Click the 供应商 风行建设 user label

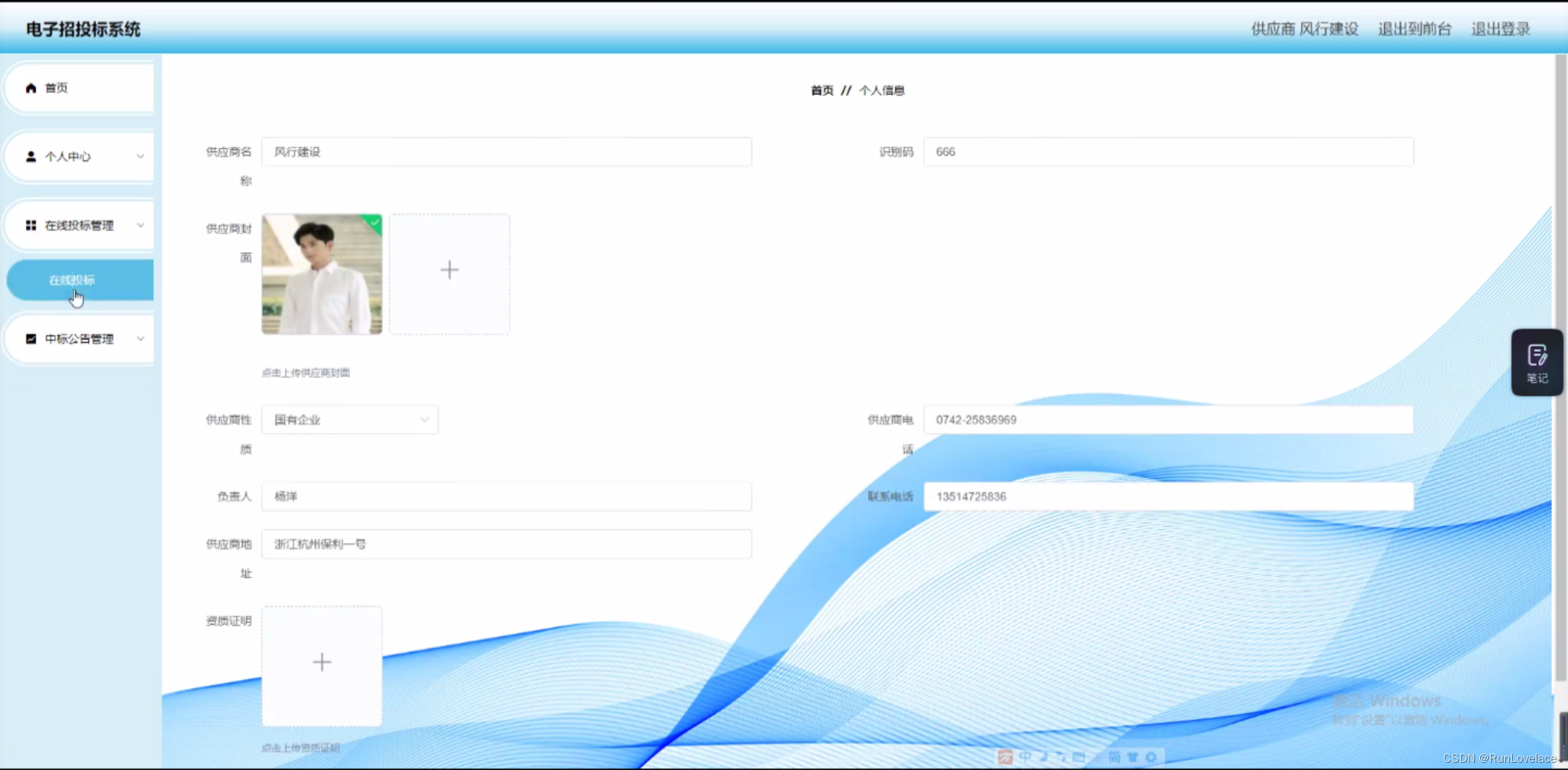[x=1304, y=29]
